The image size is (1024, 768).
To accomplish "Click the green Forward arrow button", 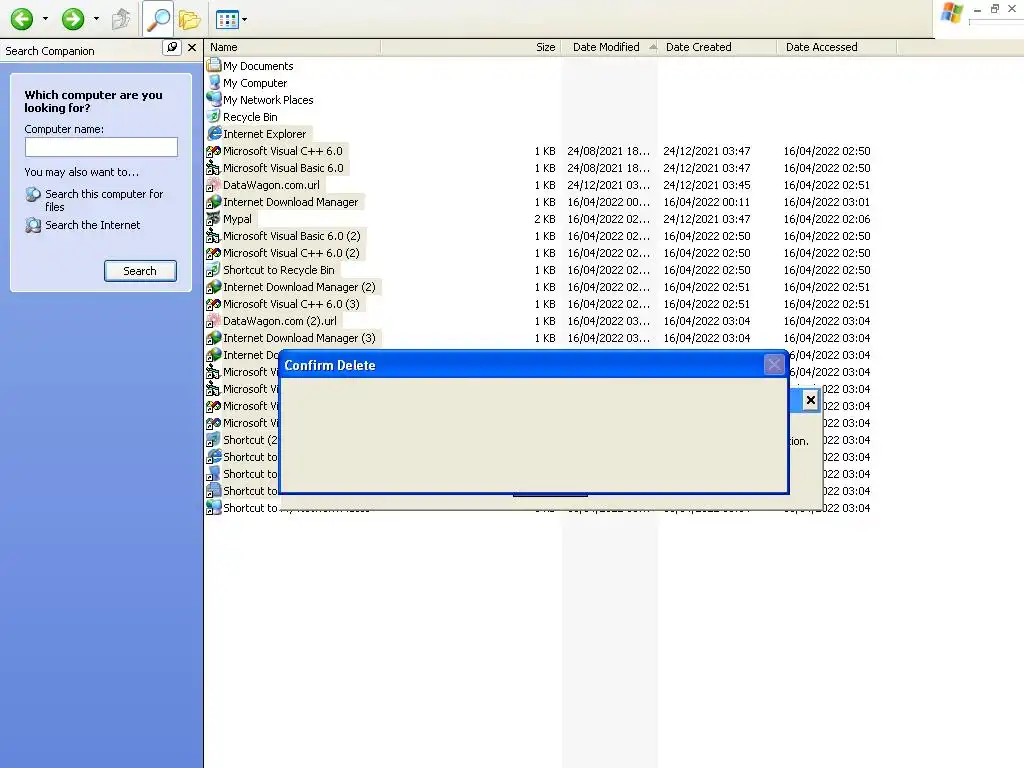I will 72,19.
